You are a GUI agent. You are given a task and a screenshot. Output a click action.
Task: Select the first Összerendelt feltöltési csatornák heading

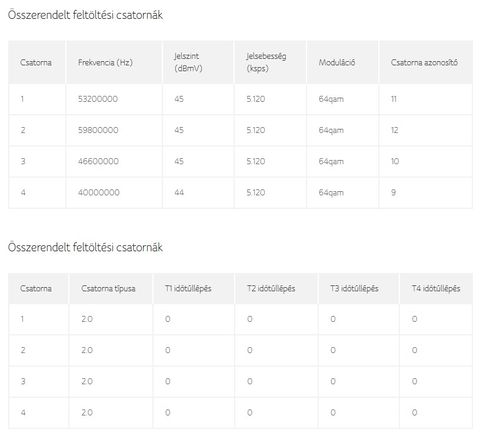point(85,15)
